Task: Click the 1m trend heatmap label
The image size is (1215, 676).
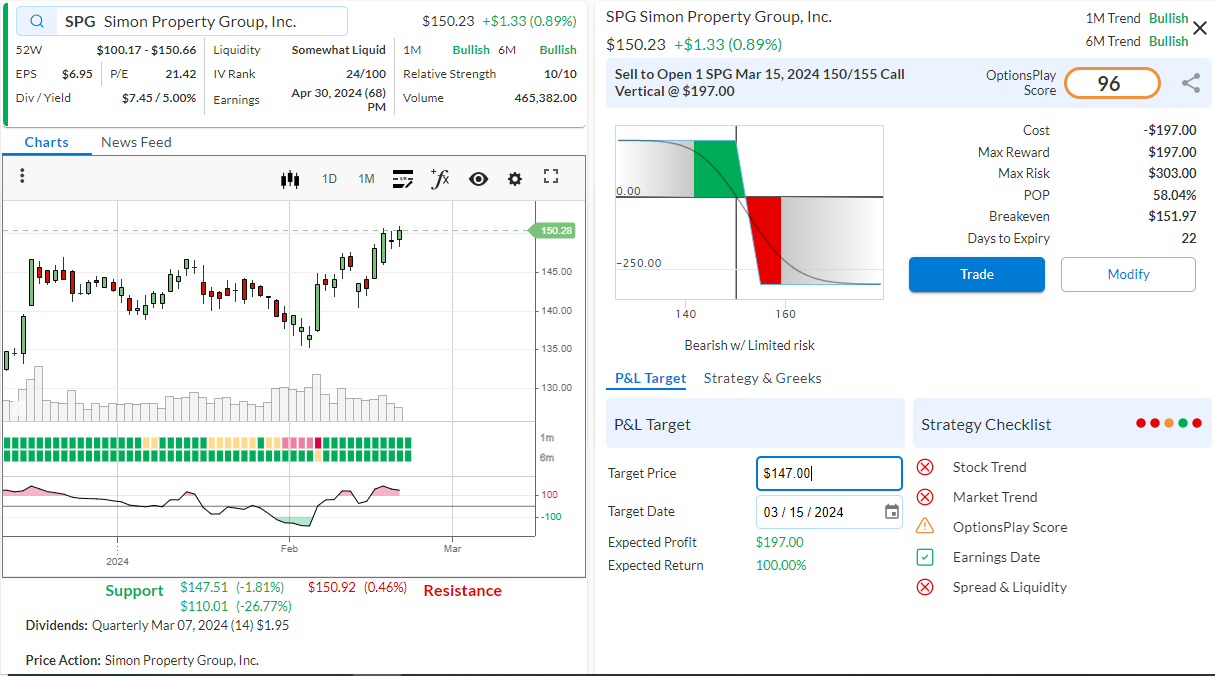Action: 548,438
